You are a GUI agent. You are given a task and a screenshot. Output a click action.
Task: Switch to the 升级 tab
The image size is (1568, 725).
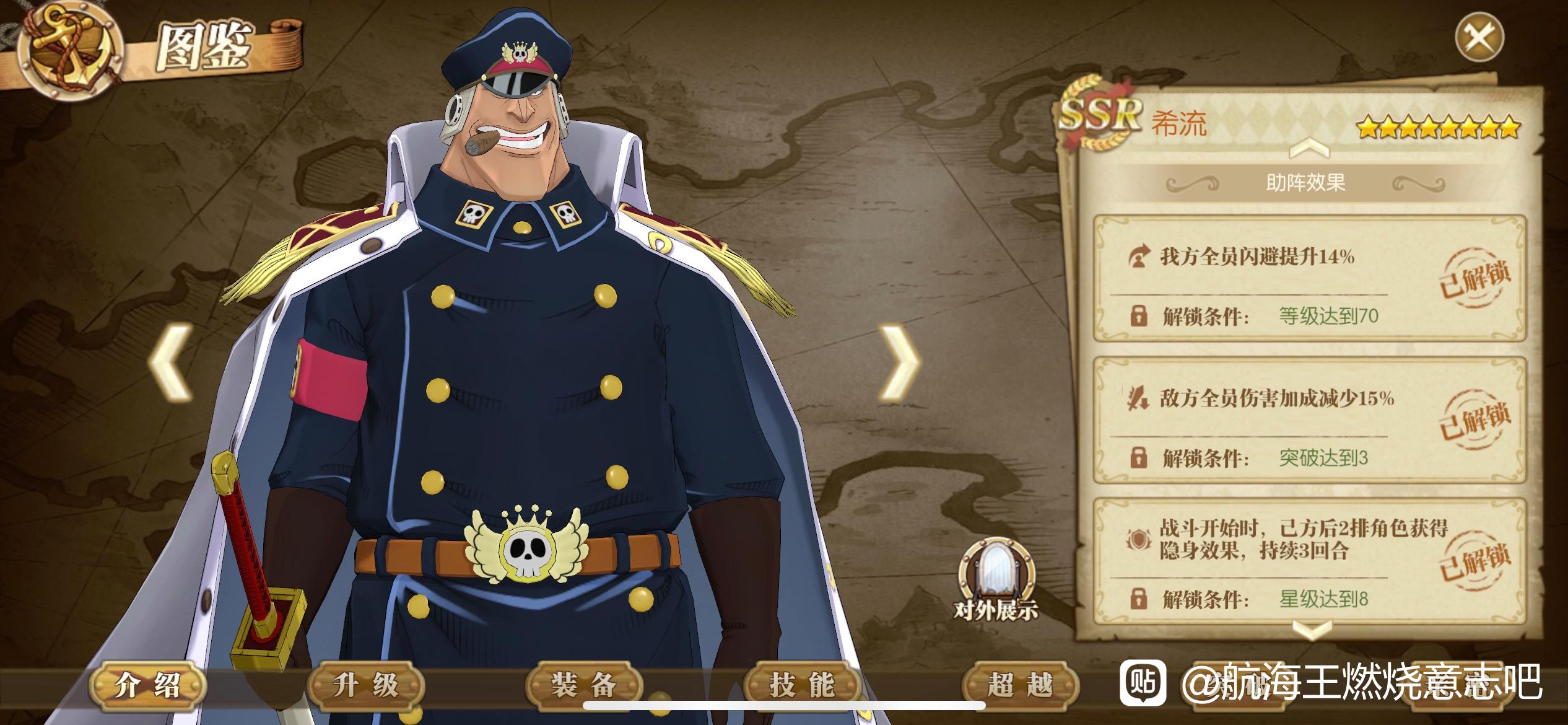point(365,685)
